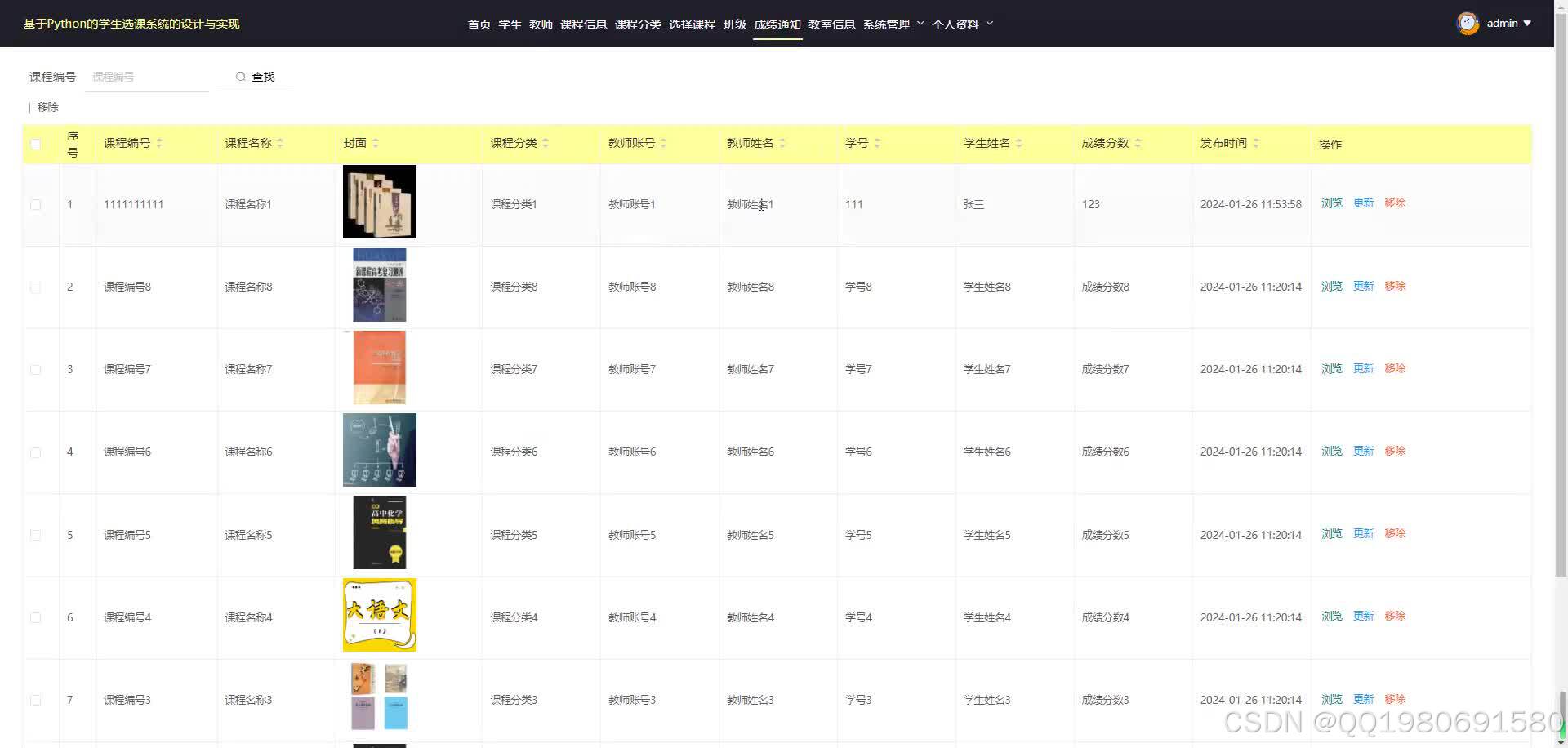Click the search magnifier icon beside 查找
Image resolution: width=1568 pixels, height=748 pixels.
240,77
